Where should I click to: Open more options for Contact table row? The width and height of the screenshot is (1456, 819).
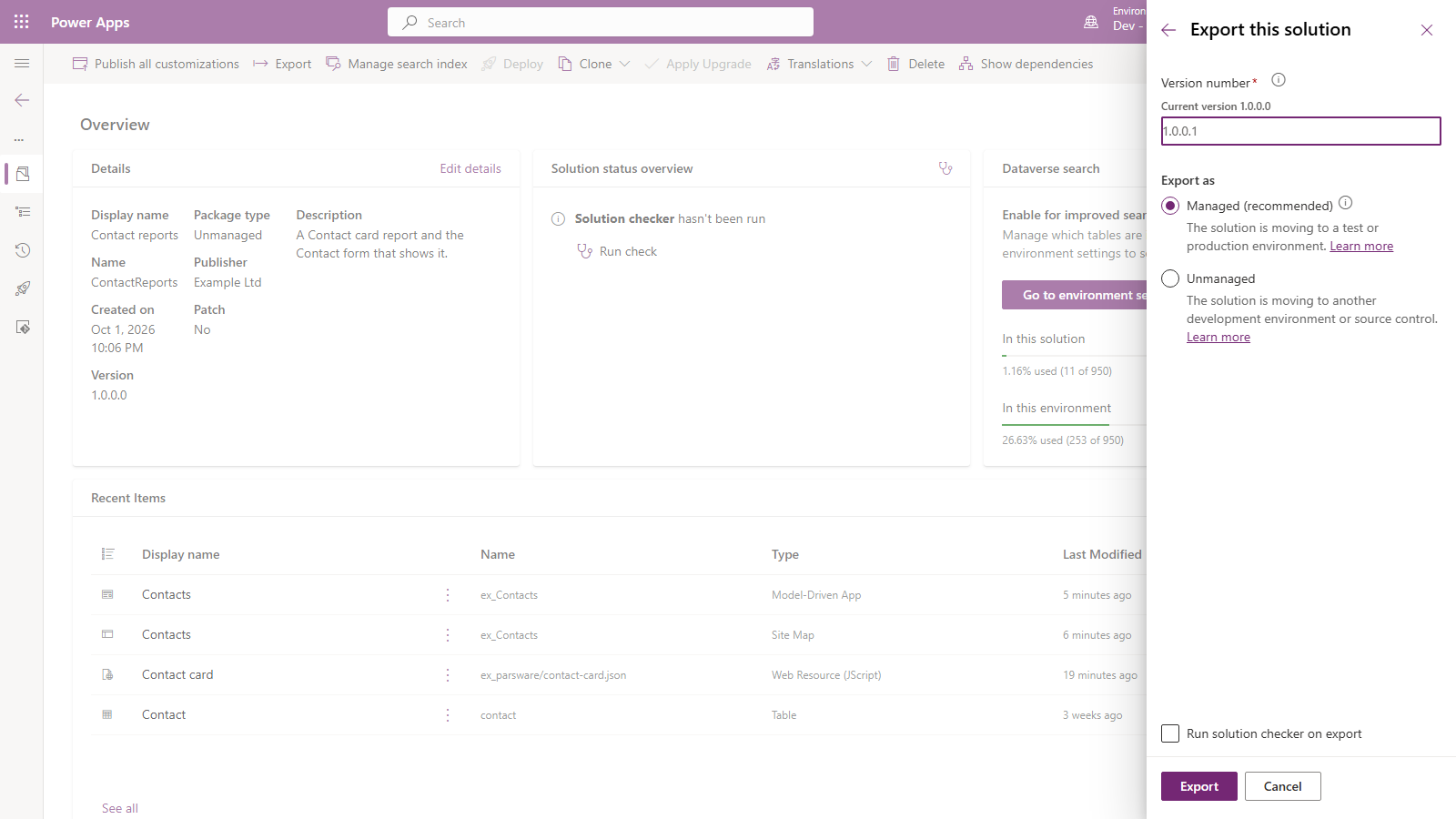(448, 715)
